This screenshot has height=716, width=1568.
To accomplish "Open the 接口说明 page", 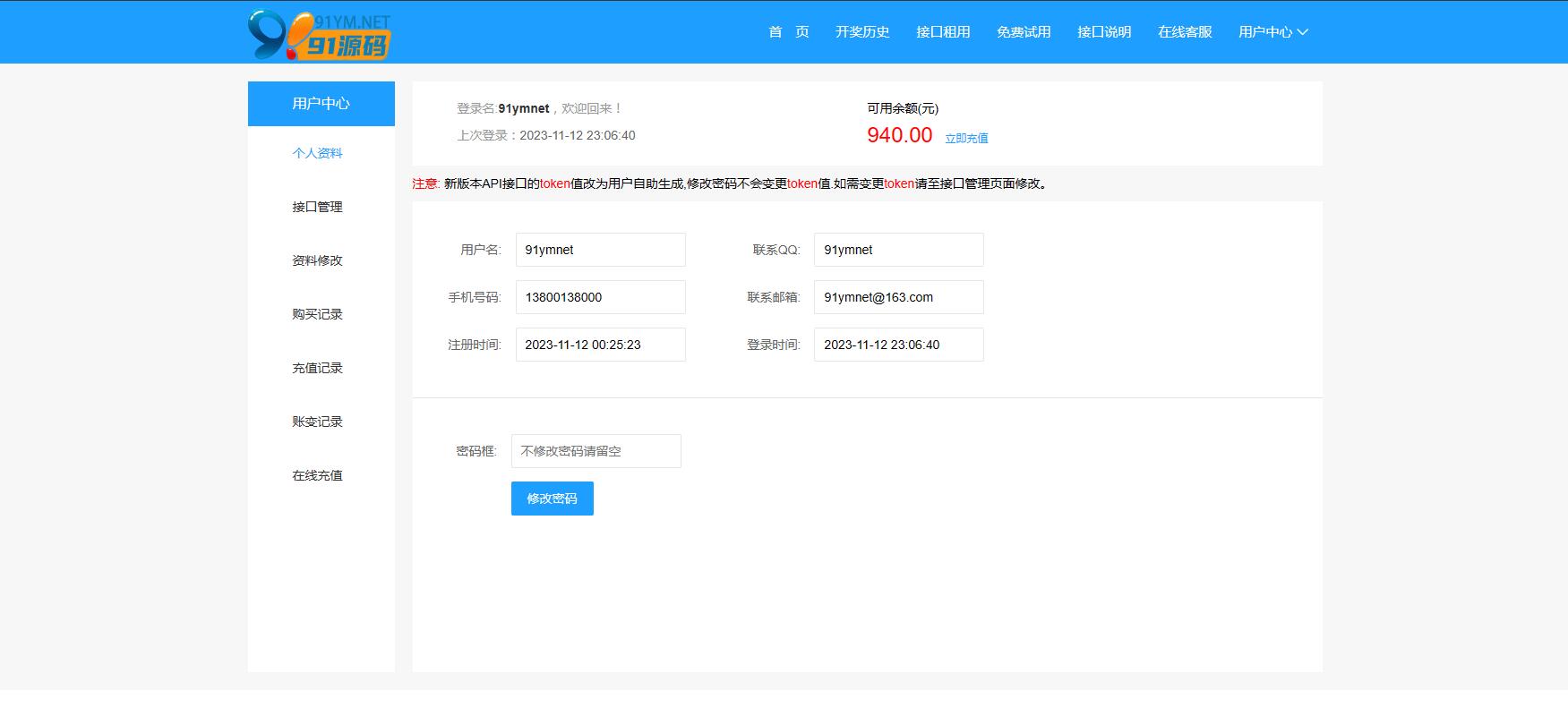I will point(1104,32).
